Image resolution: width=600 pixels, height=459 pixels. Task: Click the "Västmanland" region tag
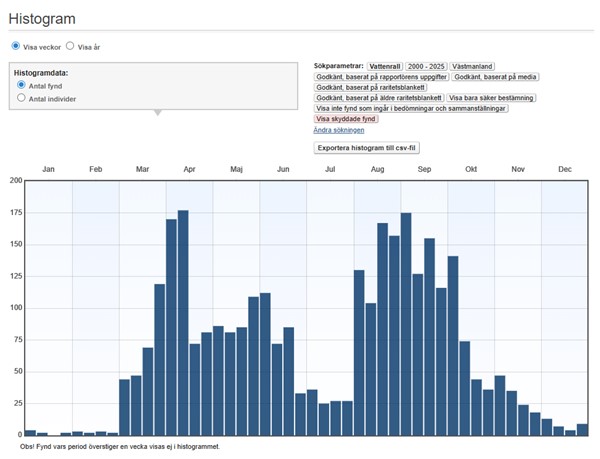pos(472,65)
